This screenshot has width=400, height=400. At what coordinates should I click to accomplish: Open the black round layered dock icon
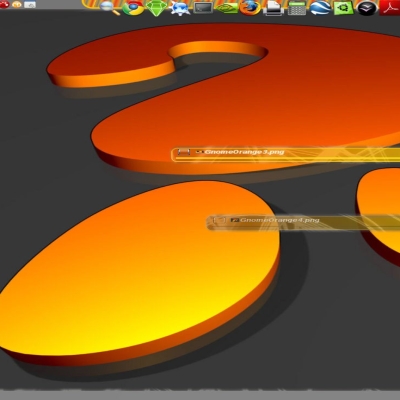pyautogui.click(x=367, y=8)
